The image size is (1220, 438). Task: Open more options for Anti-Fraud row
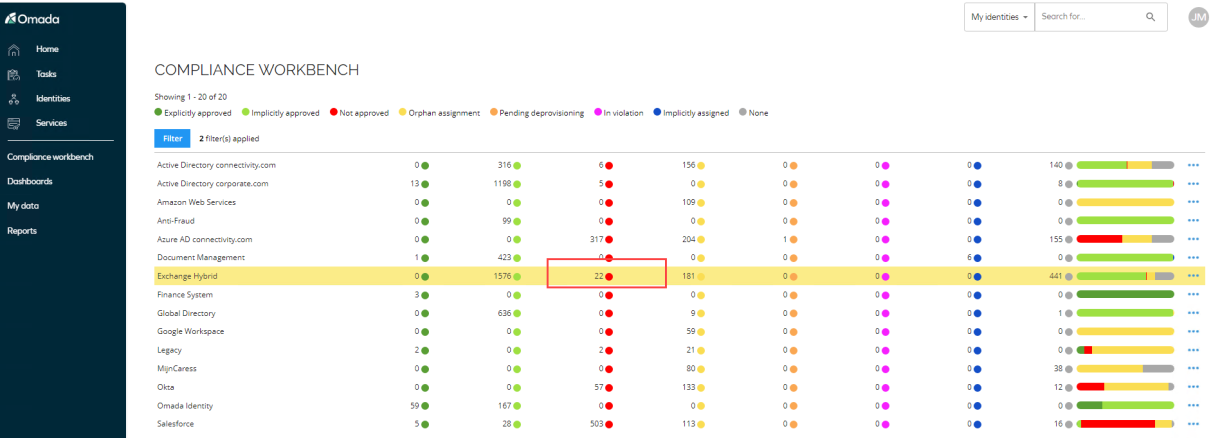coord(1193,221)
